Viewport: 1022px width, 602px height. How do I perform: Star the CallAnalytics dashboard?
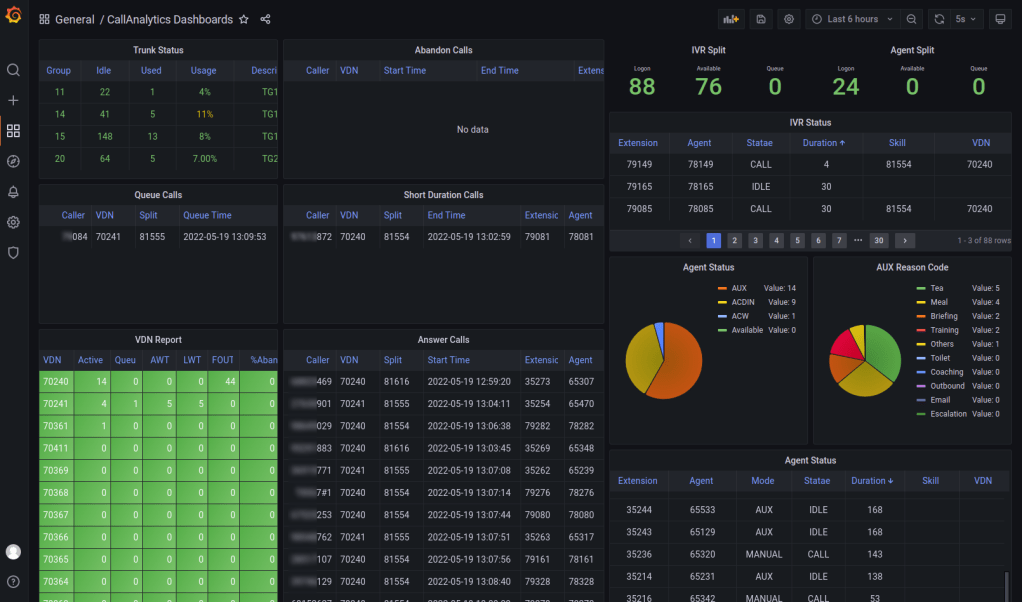click(244, 20)
